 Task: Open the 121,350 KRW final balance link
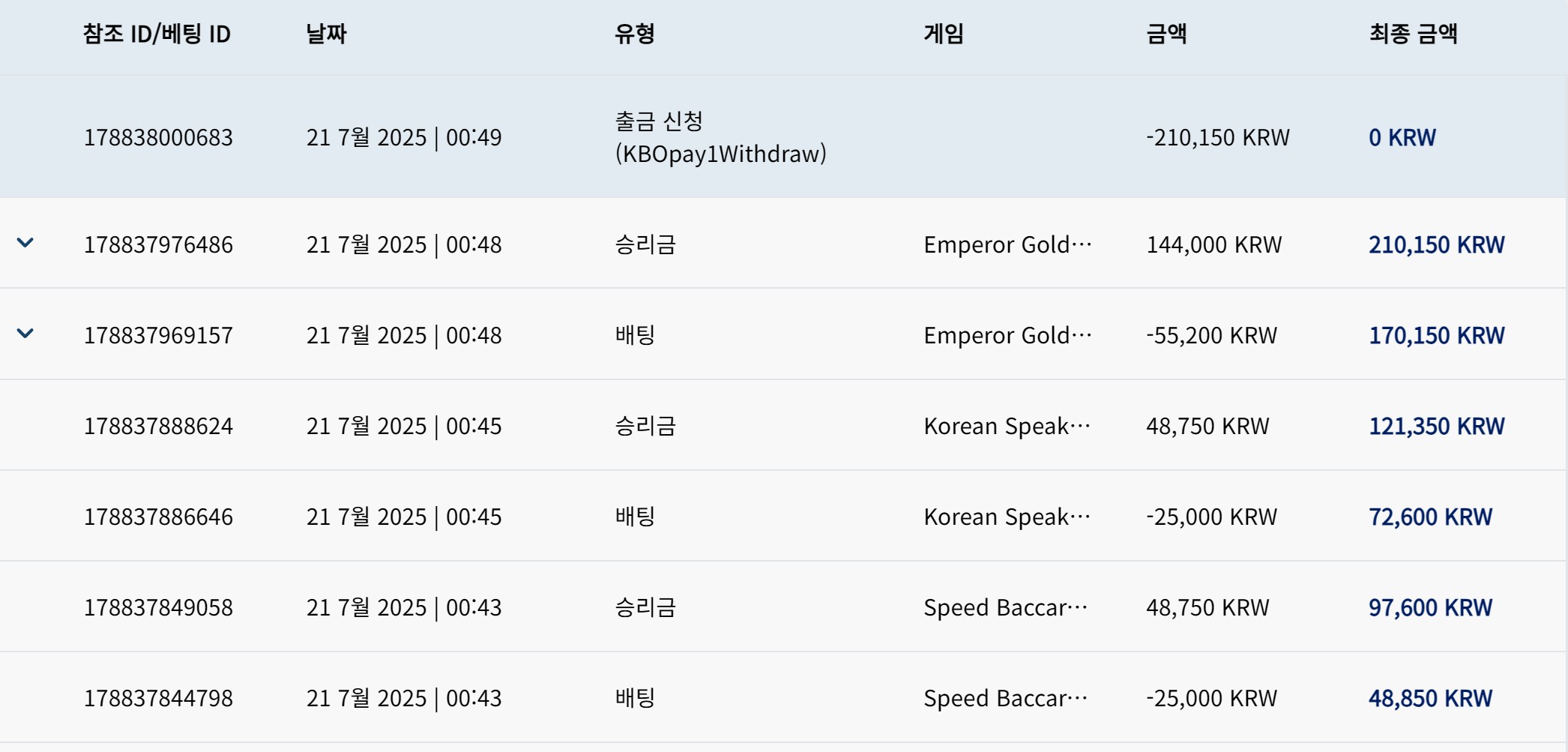click(x=1437, y=426)
